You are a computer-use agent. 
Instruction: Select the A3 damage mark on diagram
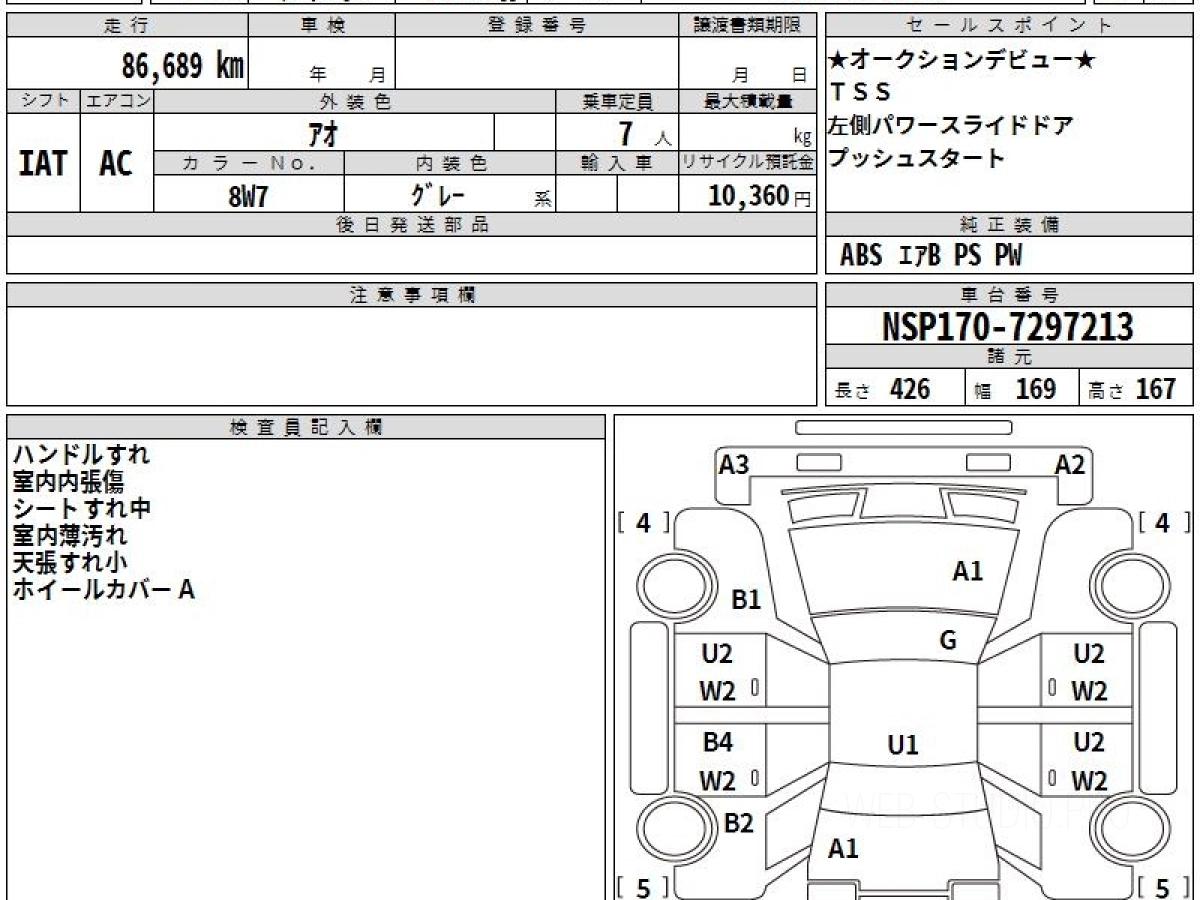tap(734, 464)
